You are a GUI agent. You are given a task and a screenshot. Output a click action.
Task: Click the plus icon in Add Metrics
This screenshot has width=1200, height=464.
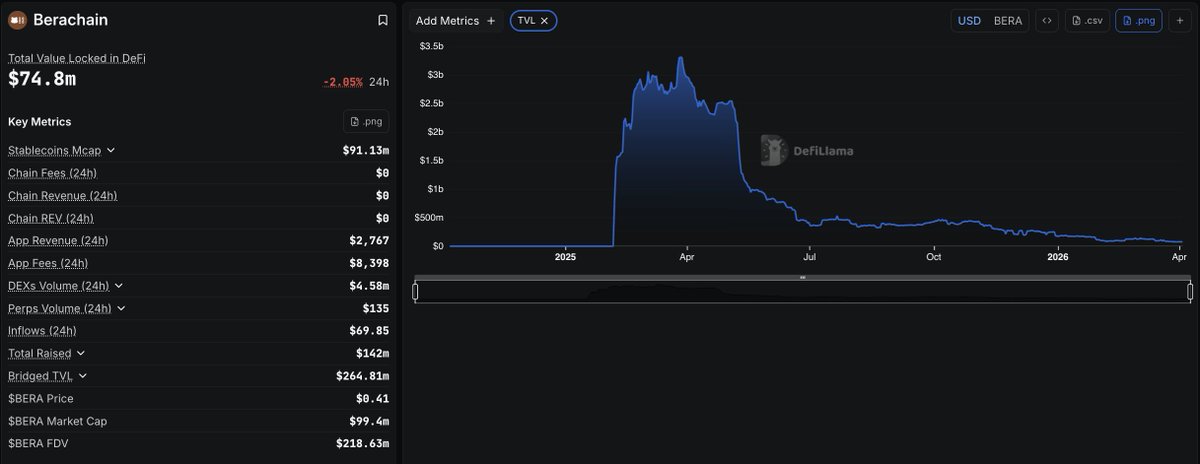491,20
